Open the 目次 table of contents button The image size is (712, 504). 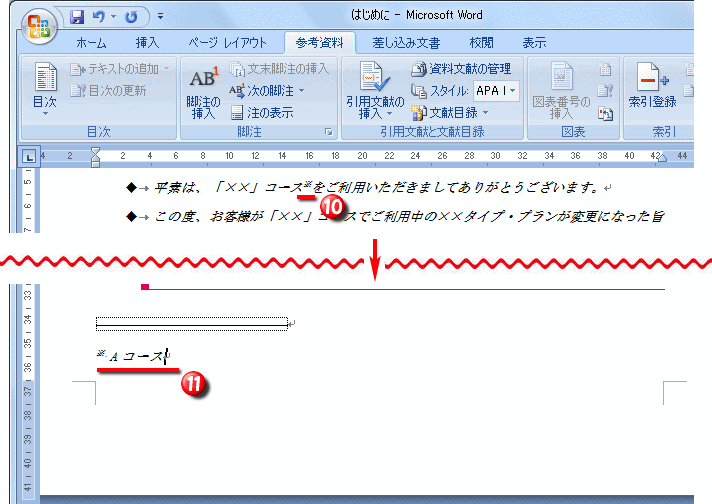pyautogui.click(x=45, y=90)
